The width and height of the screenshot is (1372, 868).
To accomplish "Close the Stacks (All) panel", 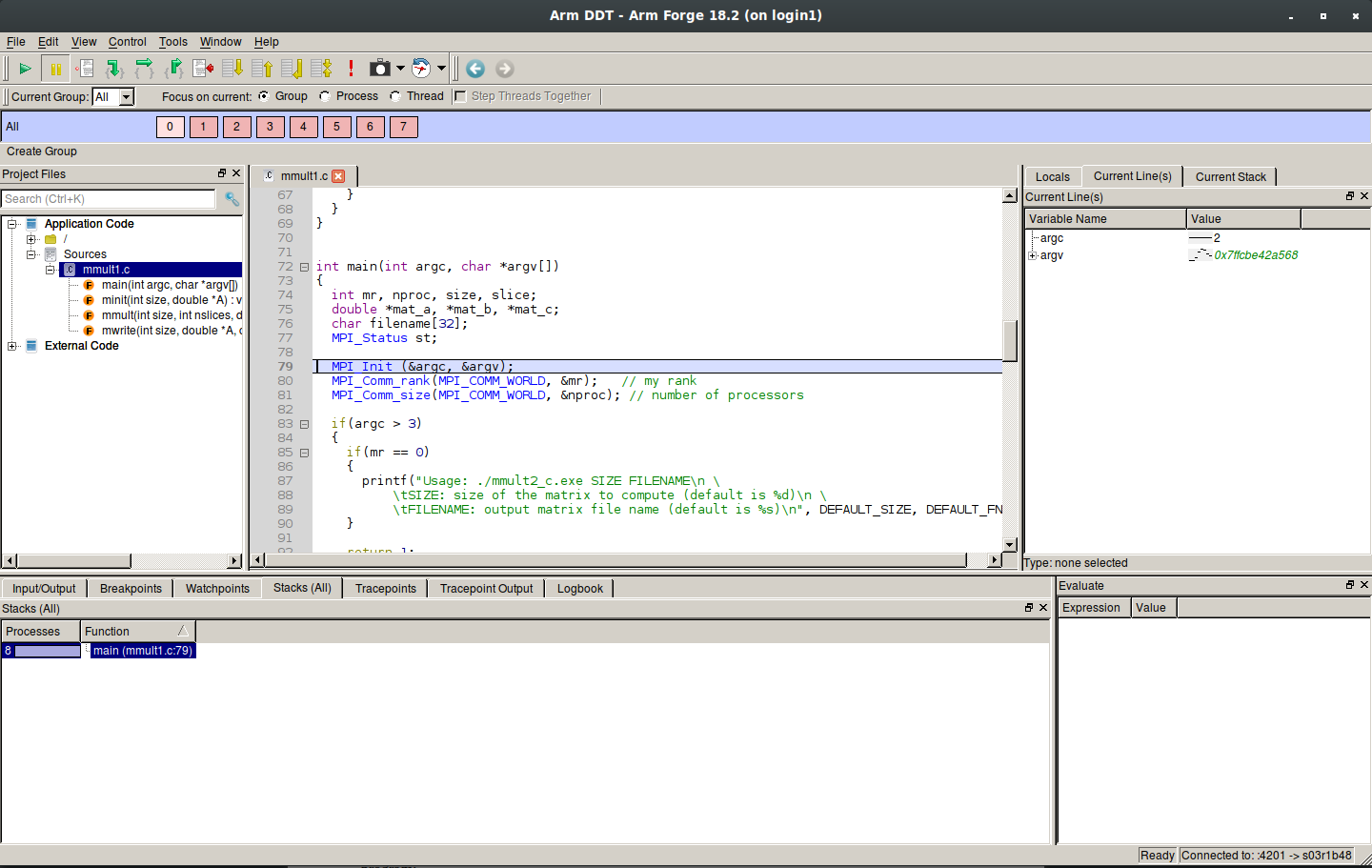I will coord(1043,608).
